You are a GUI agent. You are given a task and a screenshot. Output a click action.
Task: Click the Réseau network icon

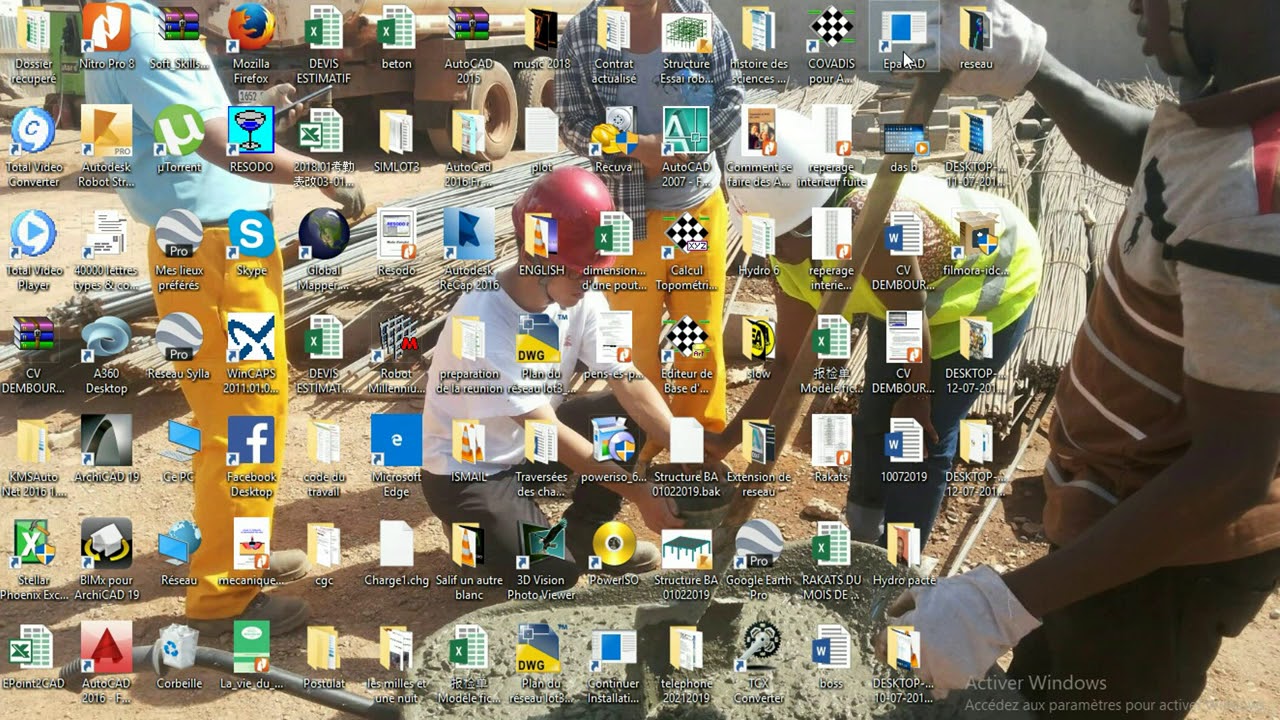pos(179,554)
